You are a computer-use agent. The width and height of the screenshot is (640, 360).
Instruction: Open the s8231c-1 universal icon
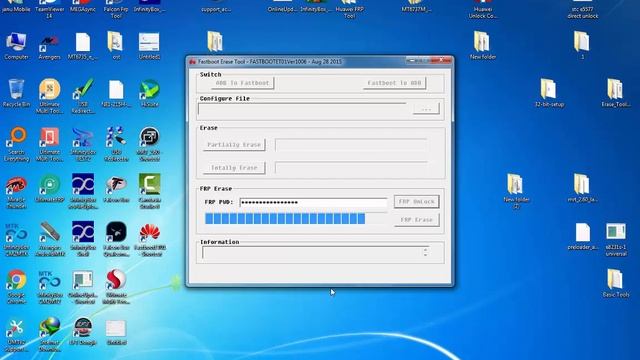coord(616,231)
